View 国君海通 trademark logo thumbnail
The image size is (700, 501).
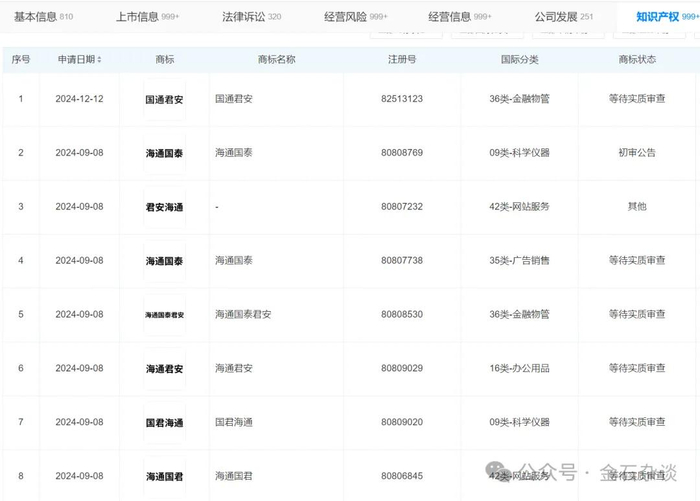coord(164,422)
